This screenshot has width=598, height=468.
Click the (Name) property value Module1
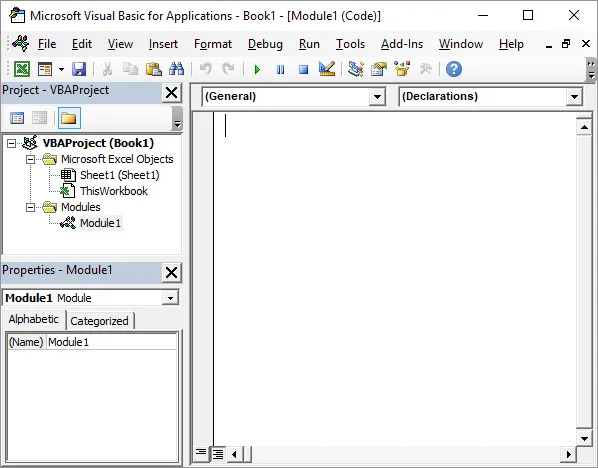[111, 342]
